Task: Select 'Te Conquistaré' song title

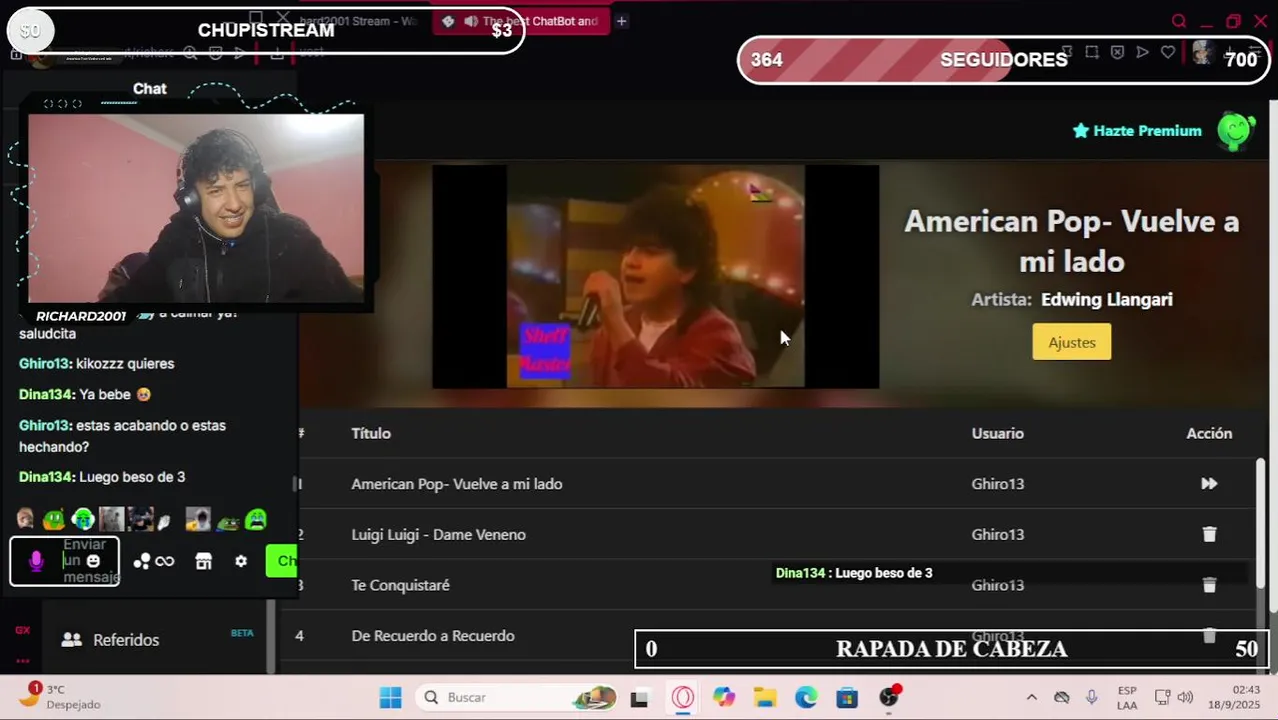Action: pyautogui.click(x=400, y=585)
